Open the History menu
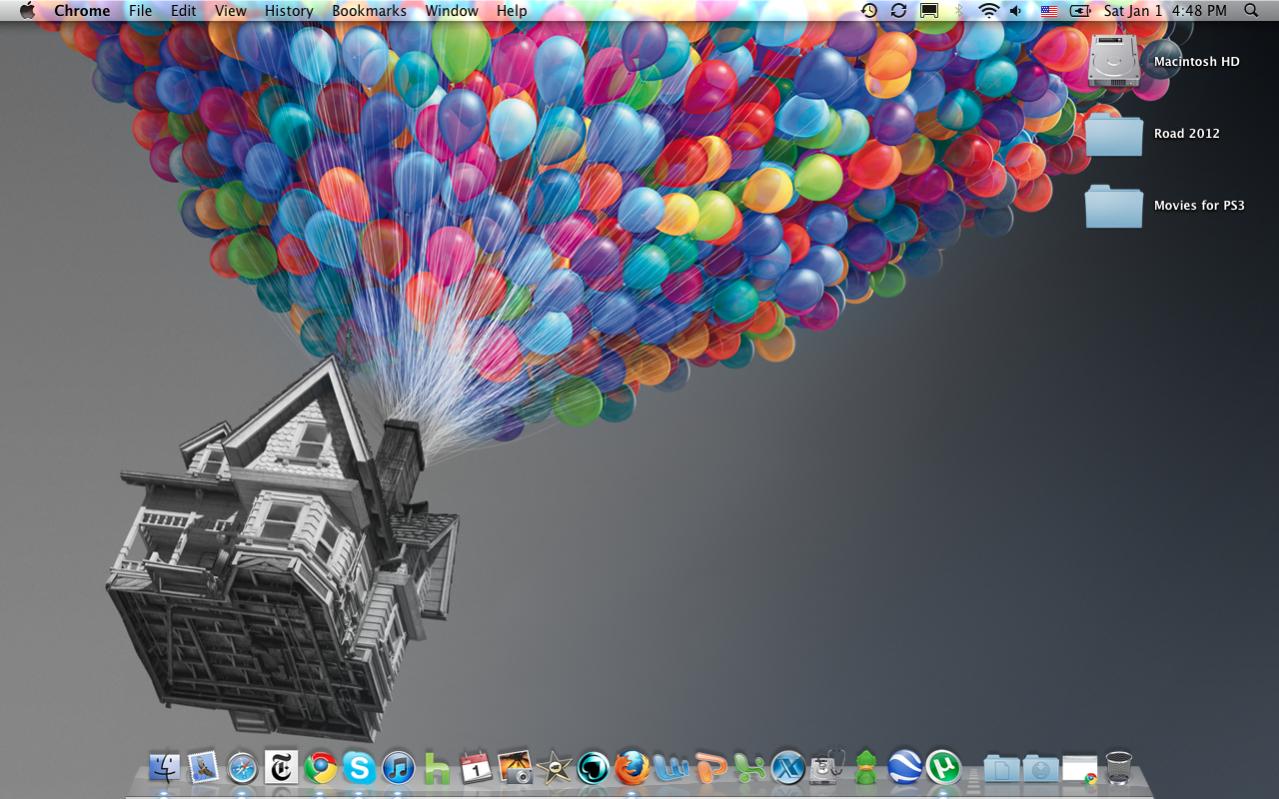This screenshot has width=1279, height=799. click(289, 11)
